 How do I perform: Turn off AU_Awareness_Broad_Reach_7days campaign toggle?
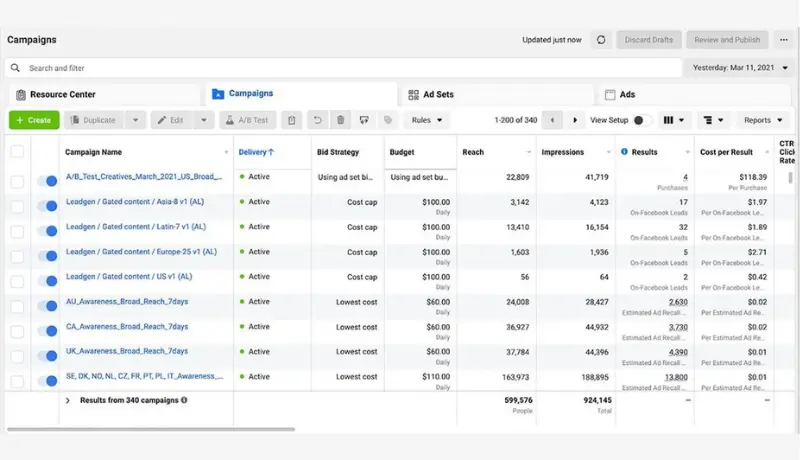click(47, 306)
